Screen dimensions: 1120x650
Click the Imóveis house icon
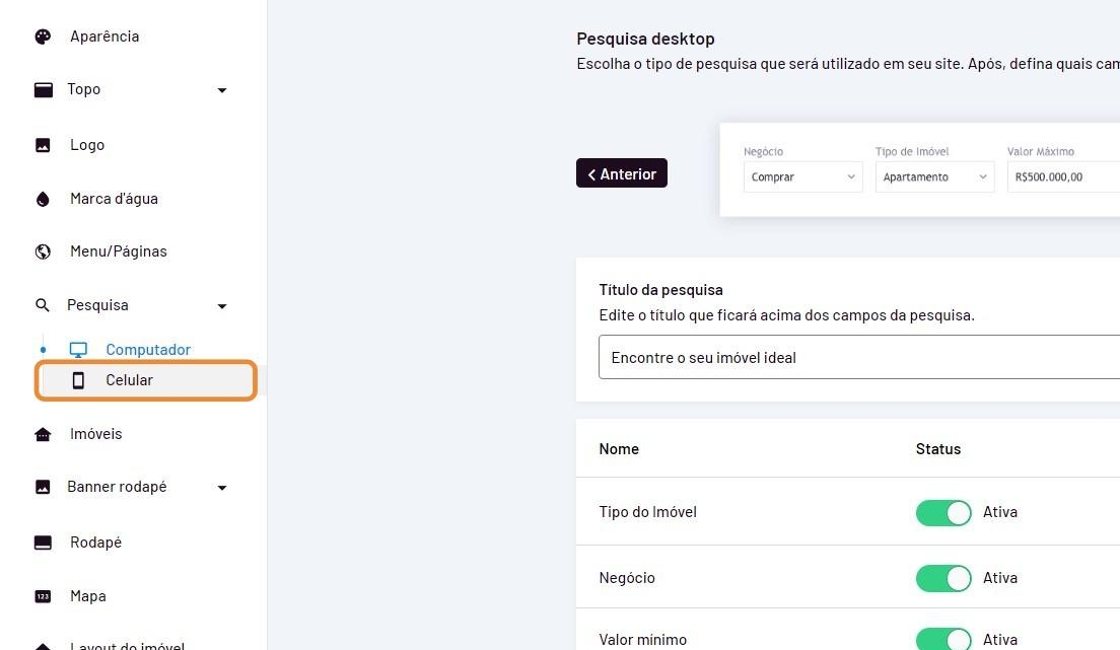tap(43, 434)
